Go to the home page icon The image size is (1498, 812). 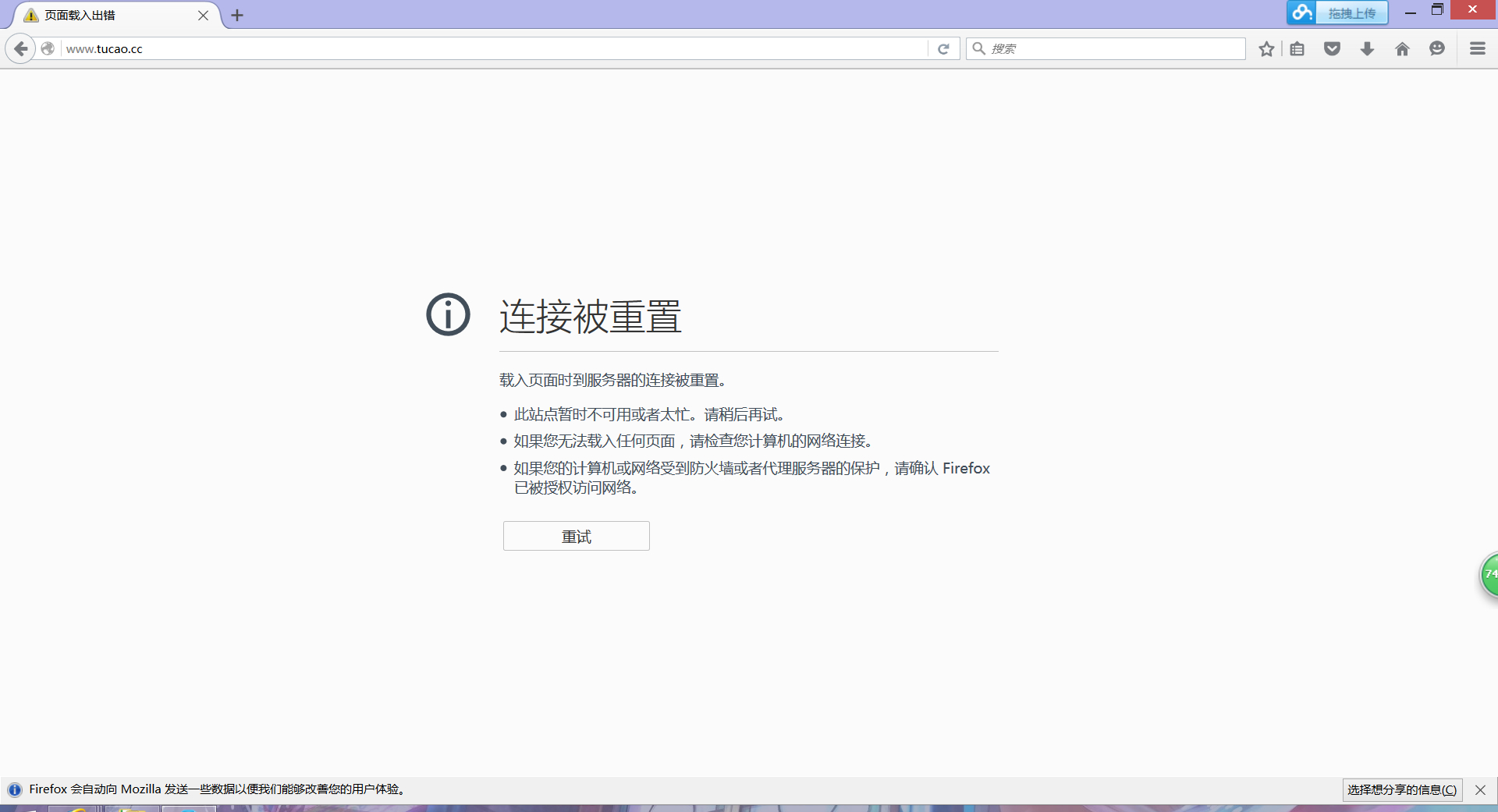[x=1402, y=49]
